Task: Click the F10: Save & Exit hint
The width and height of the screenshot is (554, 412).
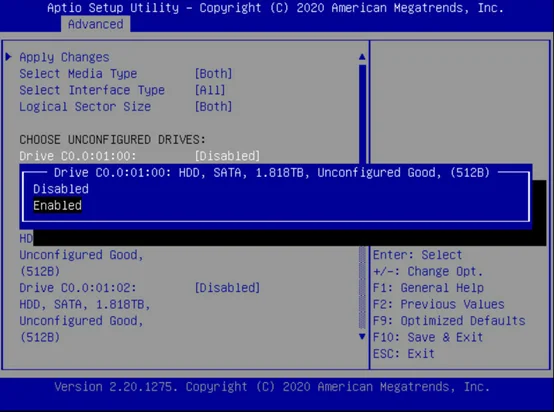Action: [x=428, y=337]
